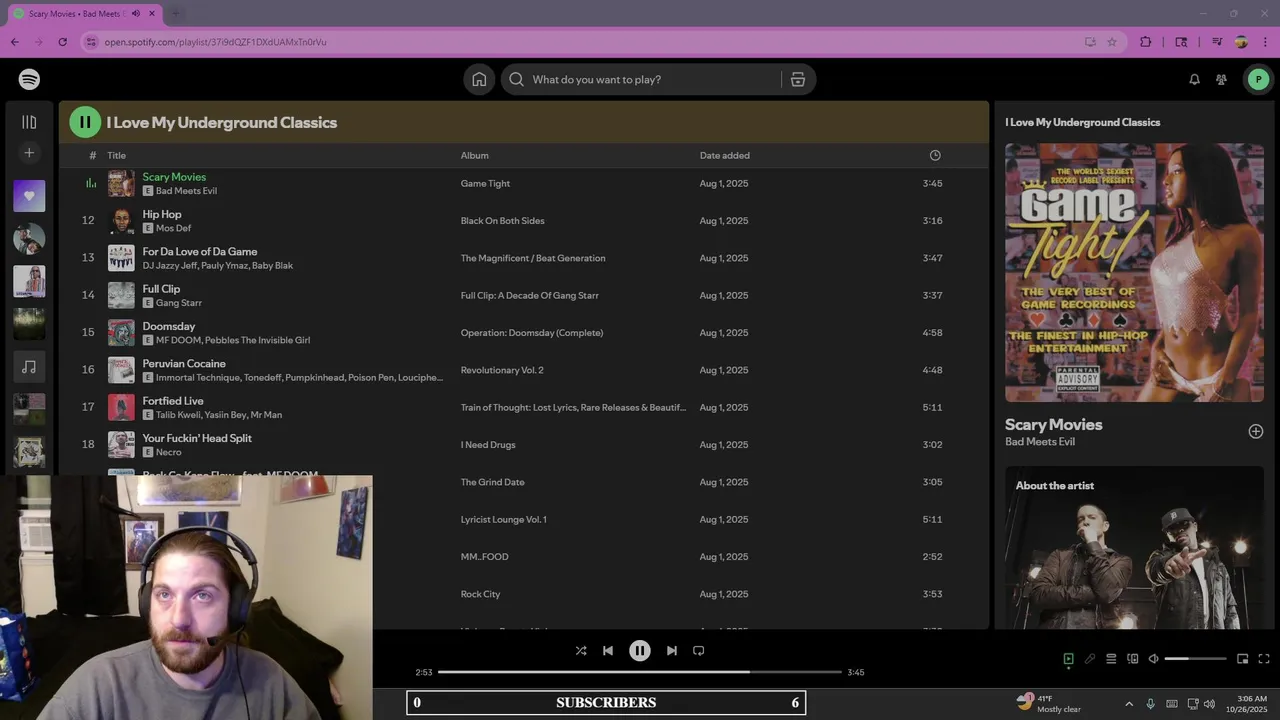The width and height of the screenshot is (1280, 720).
Task: Open the Revolutionary Vol. 2 album link
Action: pos(502,370)
